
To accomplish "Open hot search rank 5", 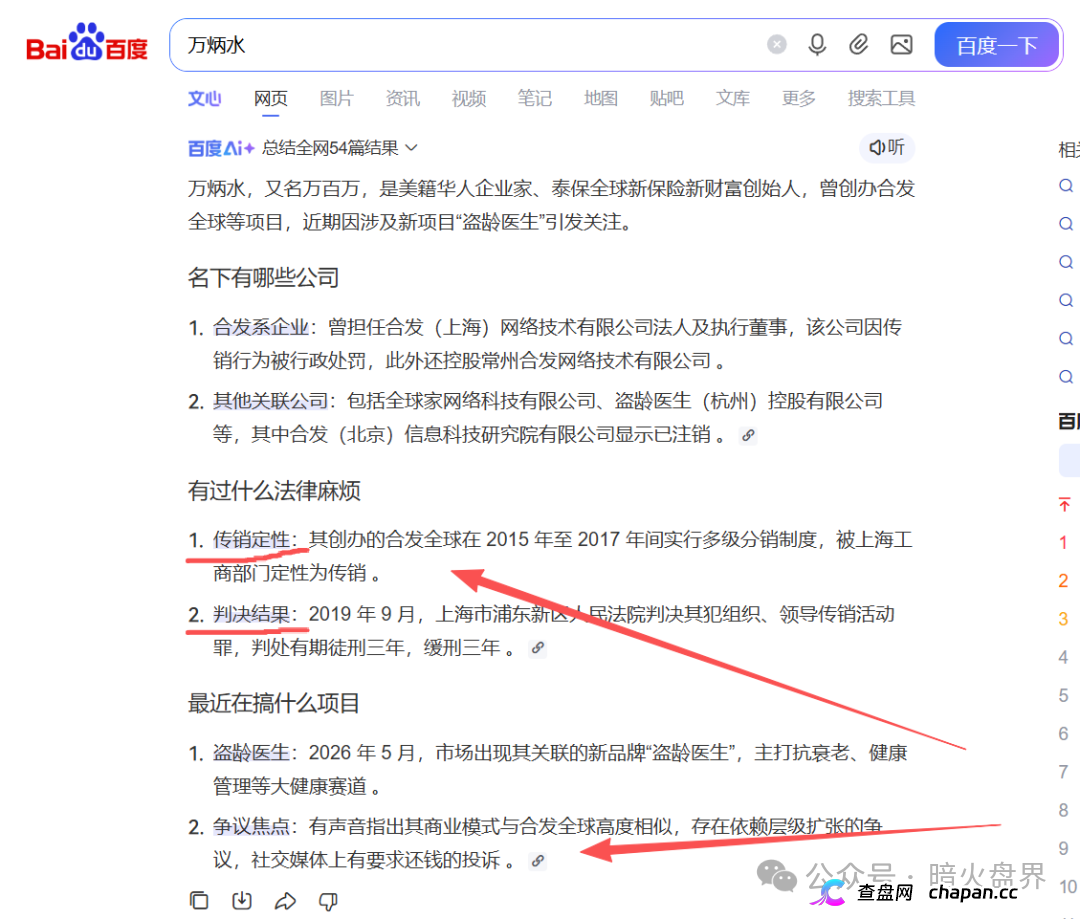I will pyautogui.click(x=1064, y=695).
